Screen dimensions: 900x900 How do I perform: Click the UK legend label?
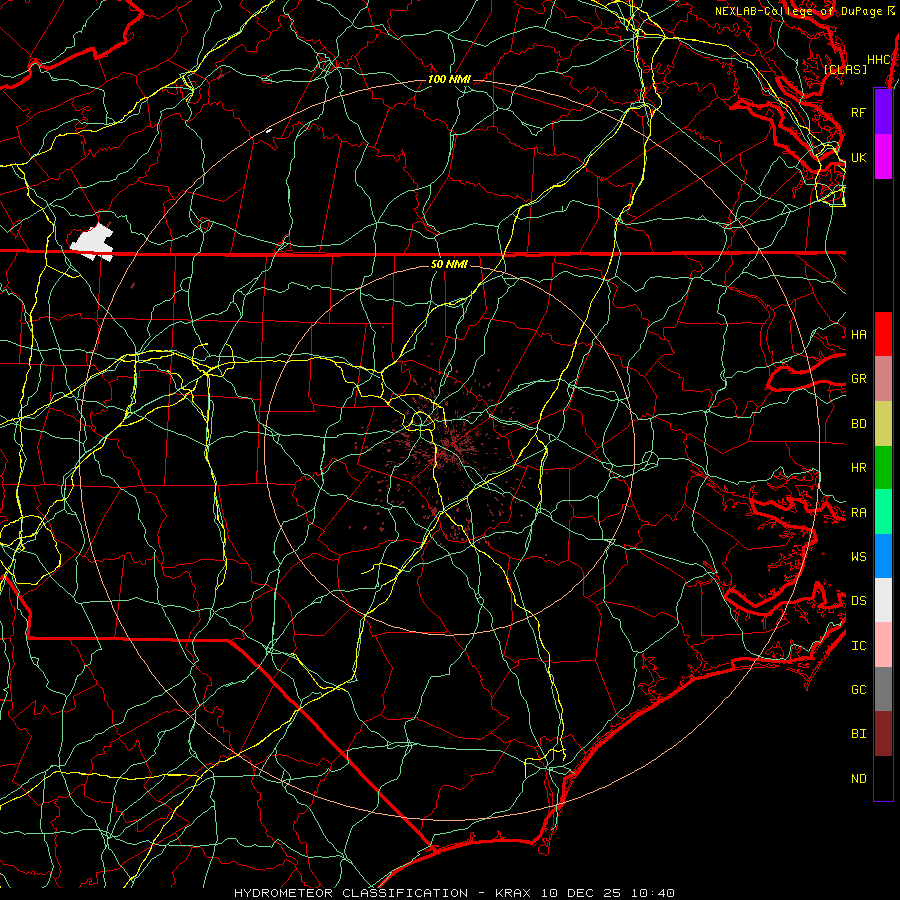[x=859, y=157]
